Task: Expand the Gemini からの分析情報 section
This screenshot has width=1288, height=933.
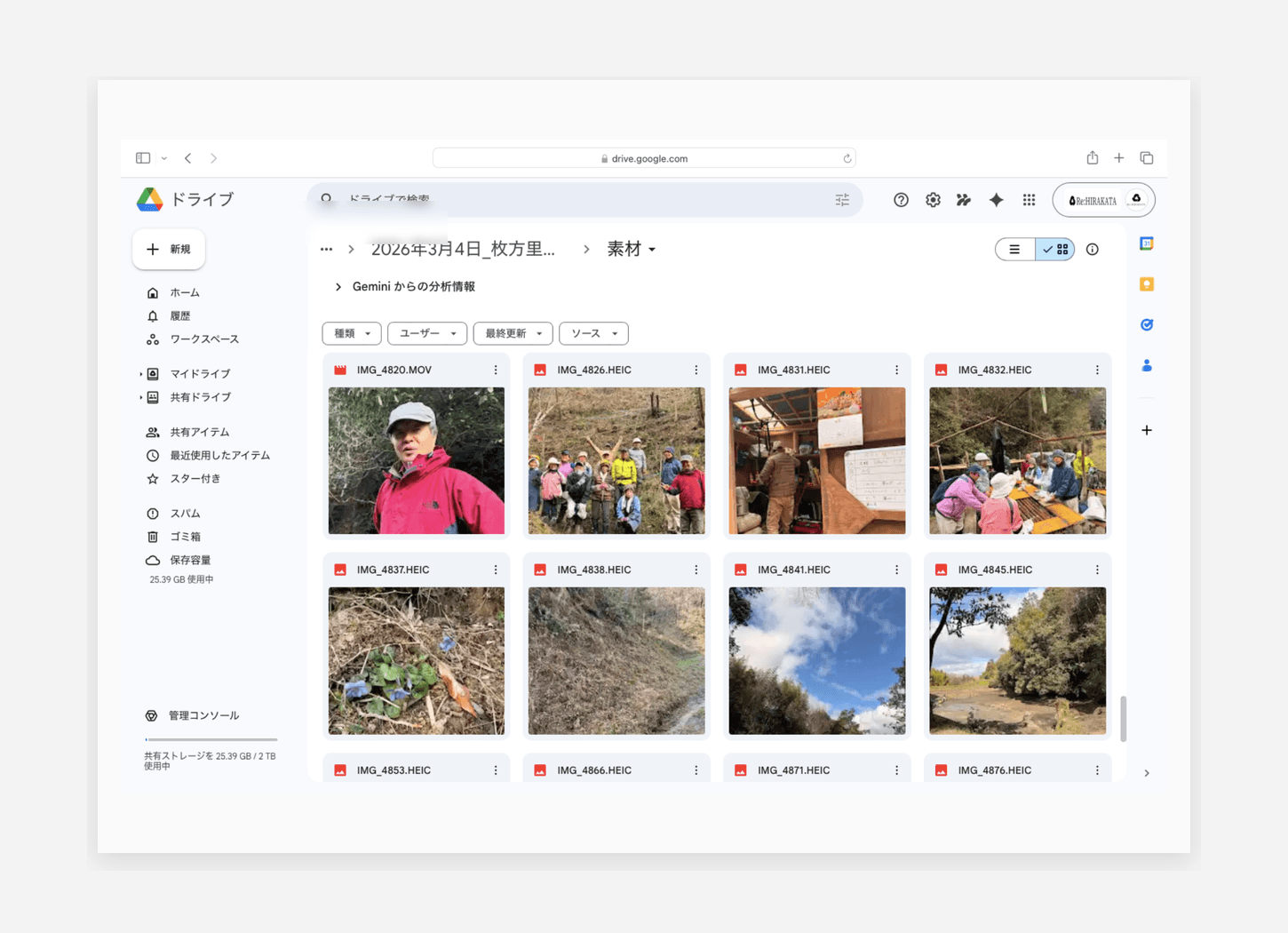Action: pos(338,286)
